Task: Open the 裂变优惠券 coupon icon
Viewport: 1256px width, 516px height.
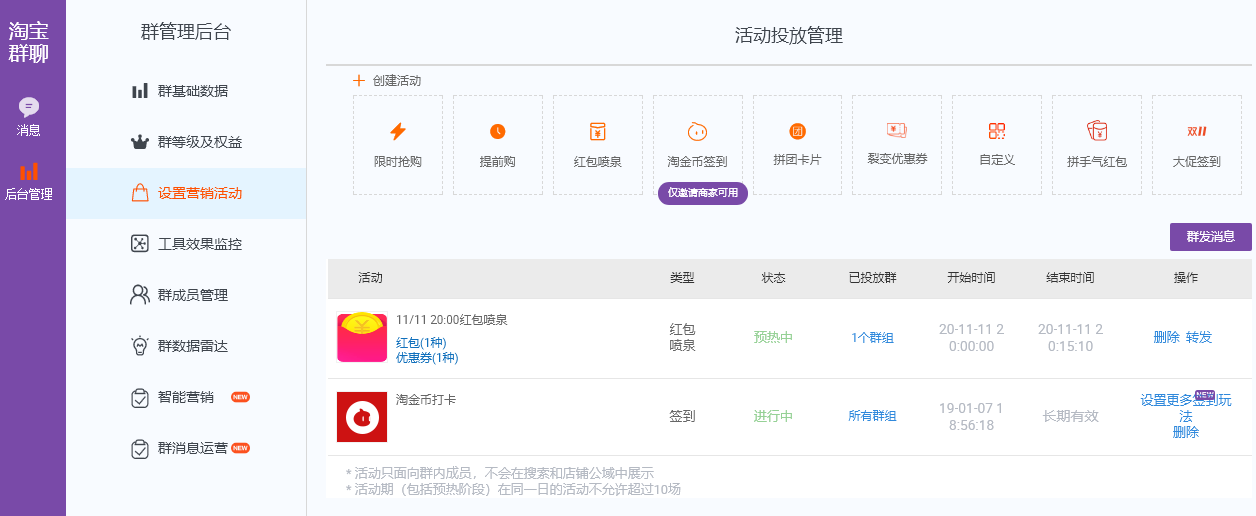Action: point(896,130)
